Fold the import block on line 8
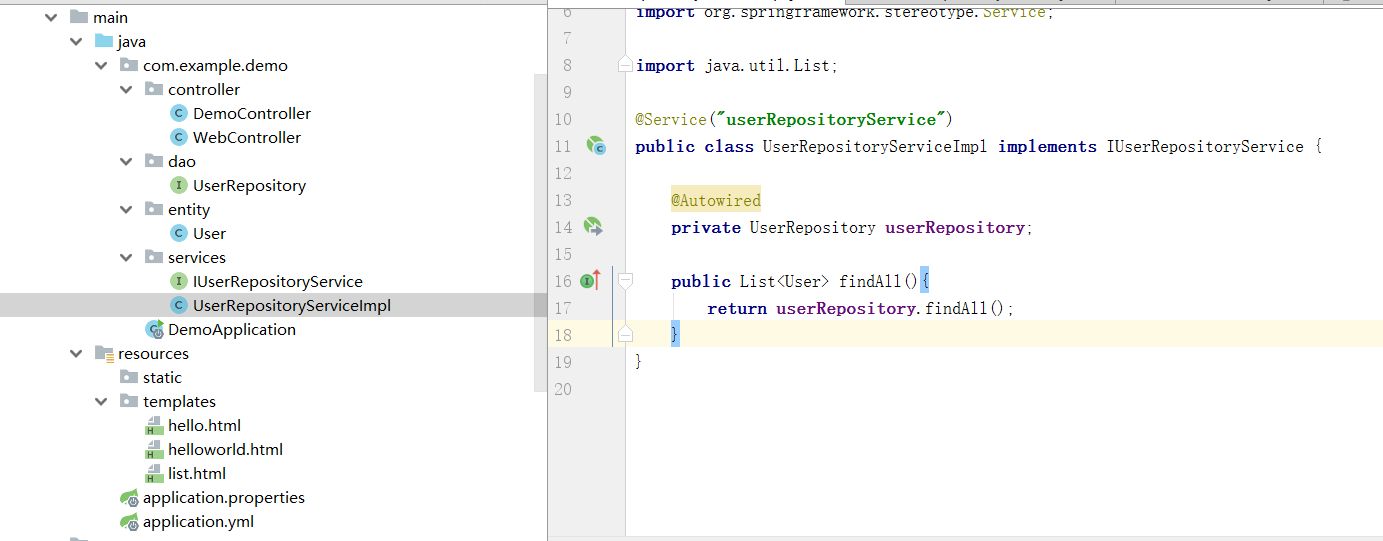The width and height of the screenshot is (1383, 541). click(625, 65)
